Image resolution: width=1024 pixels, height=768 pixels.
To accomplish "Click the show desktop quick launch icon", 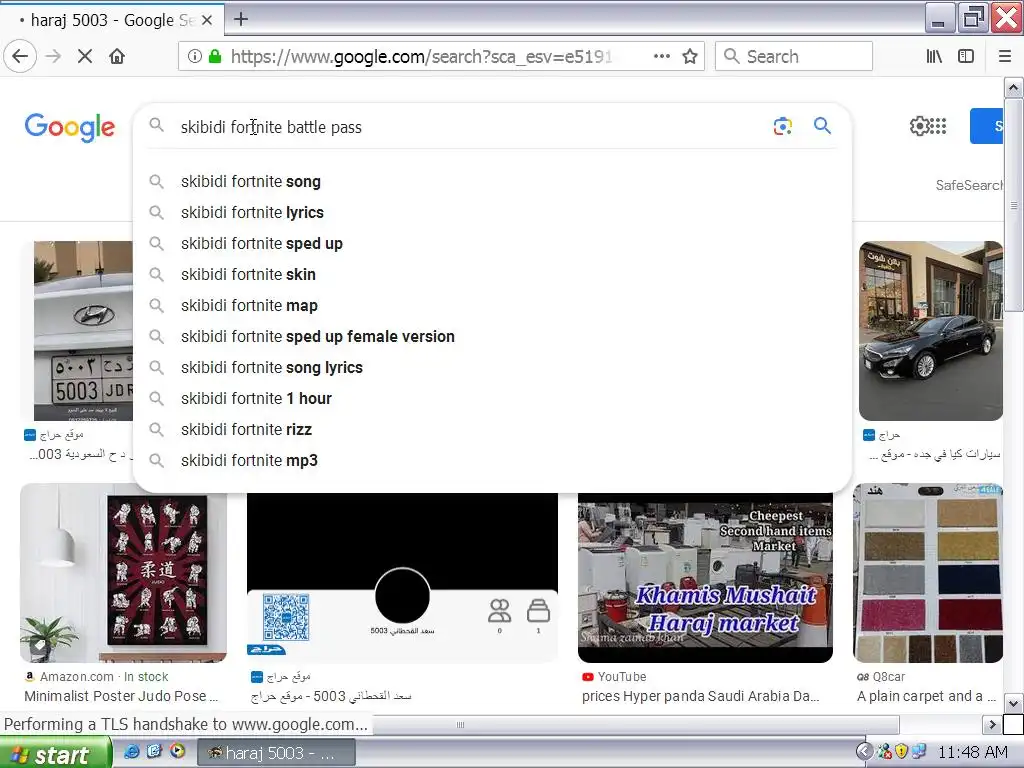I will (154, 752).
